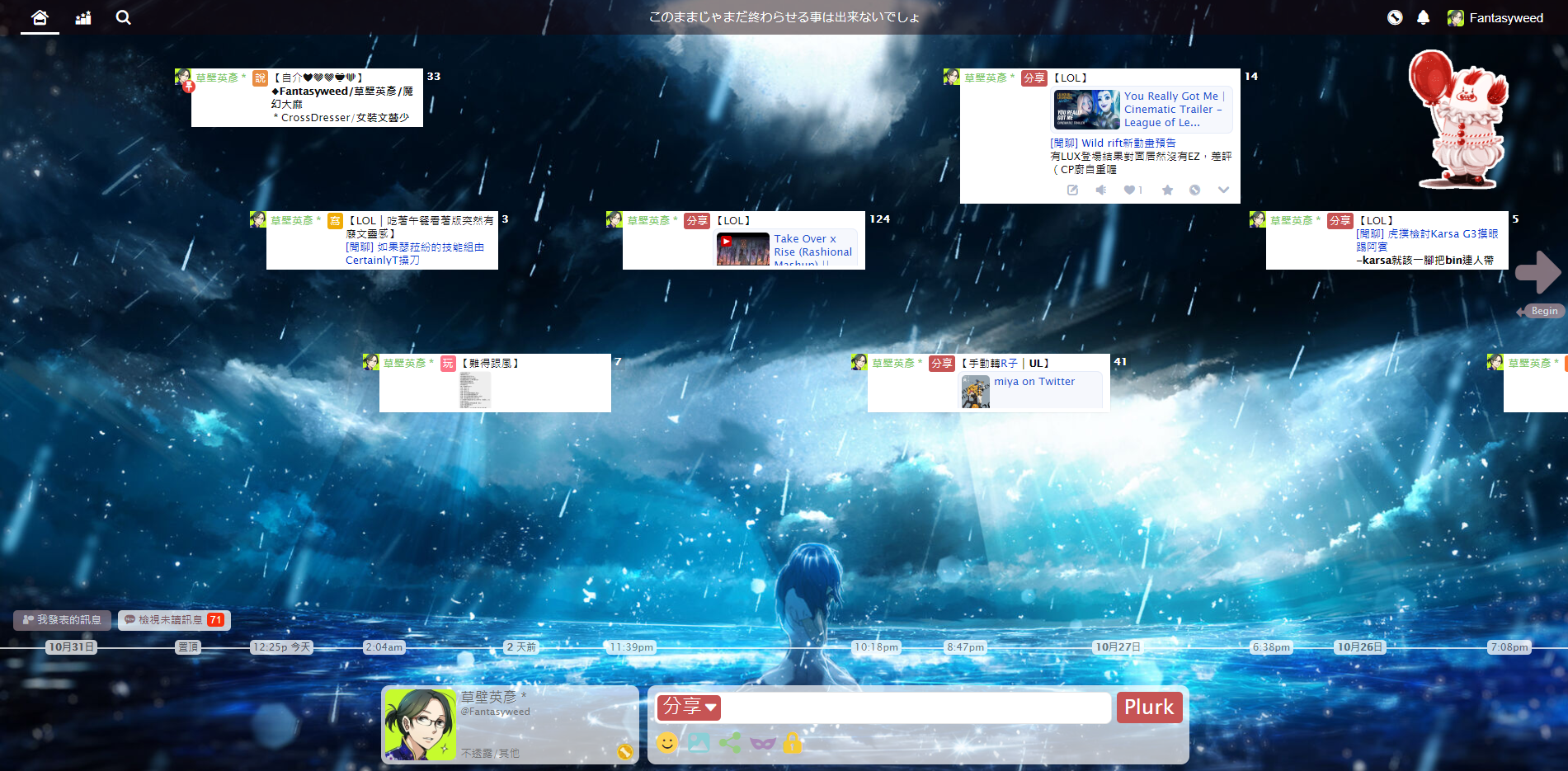Open the image thumbnail in the 難得跟風 plurk

pos(474,390)
